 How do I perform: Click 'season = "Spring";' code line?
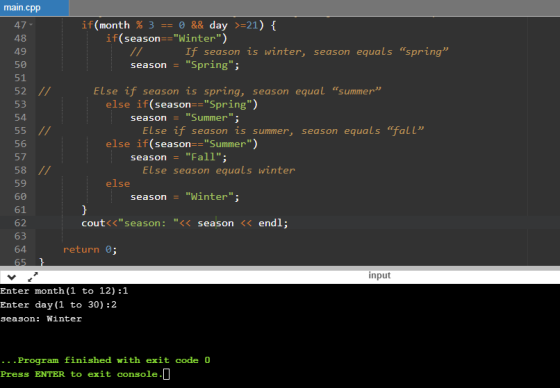coord(185,65)
